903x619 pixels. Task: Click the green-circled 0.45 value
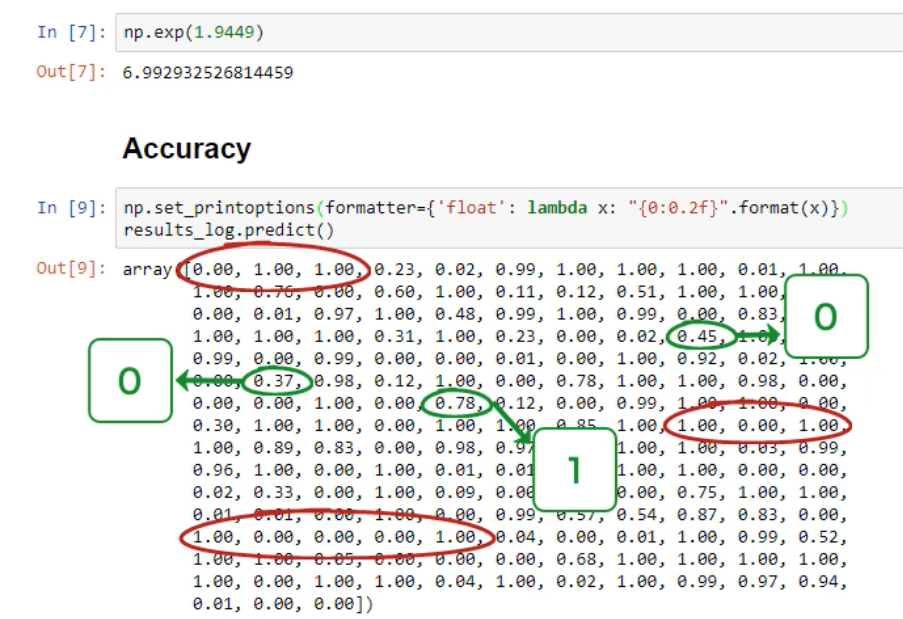coord(701,334)
